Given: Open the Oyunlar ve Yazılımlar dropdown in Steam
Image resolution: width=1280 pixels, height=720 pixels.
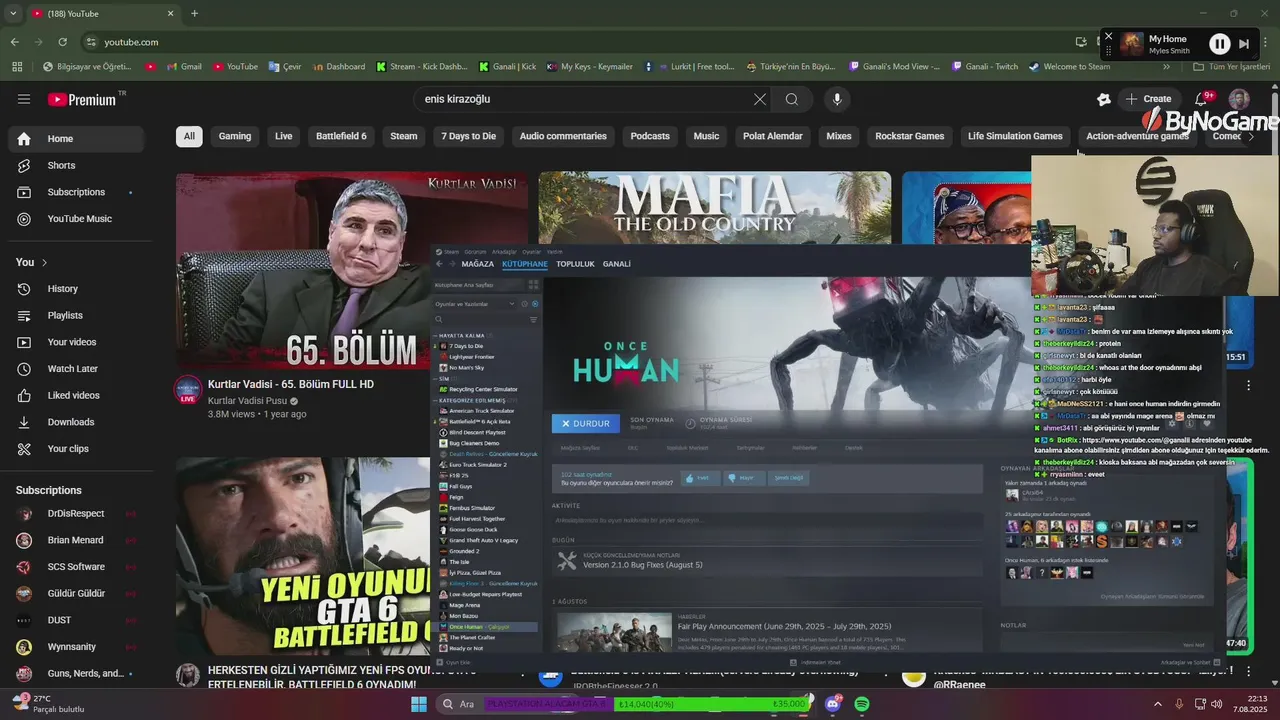Looking at the screenshot, I should (x=475, y=304).
